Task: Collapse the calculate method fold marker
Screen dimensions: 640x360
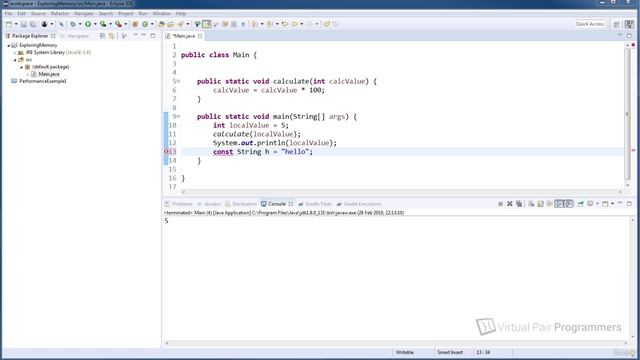Action: (x=178, y=81)
